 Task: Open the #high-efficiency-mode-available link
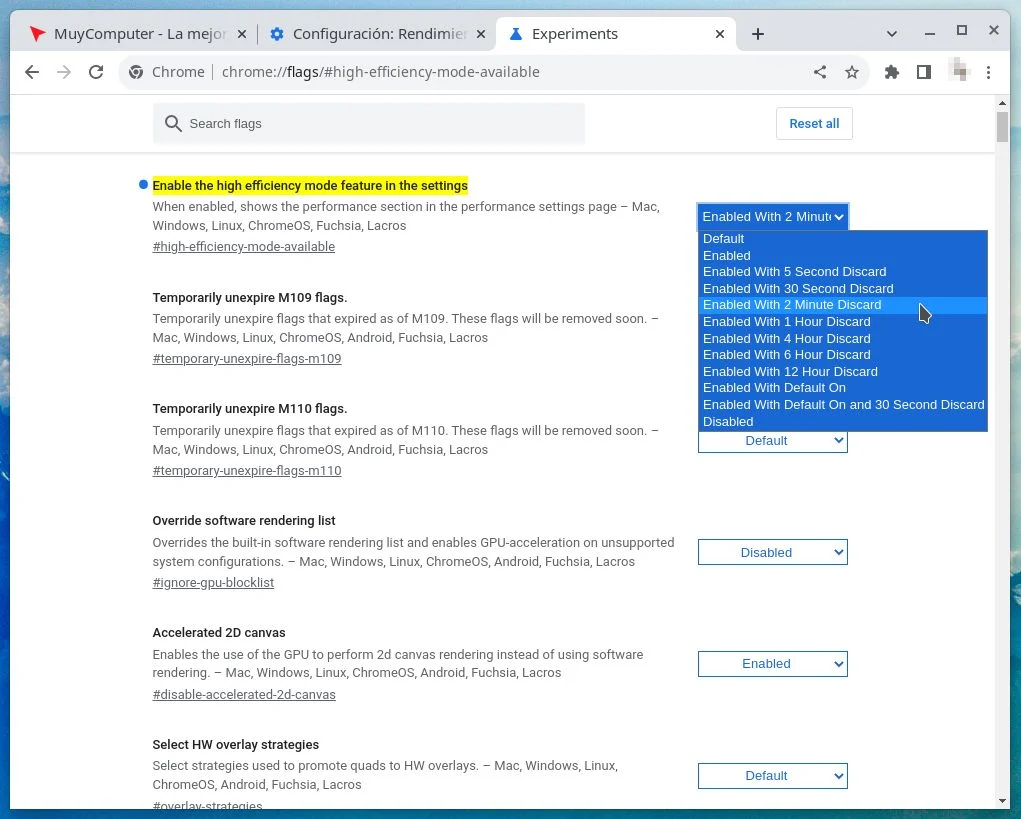tap(244, 247)
